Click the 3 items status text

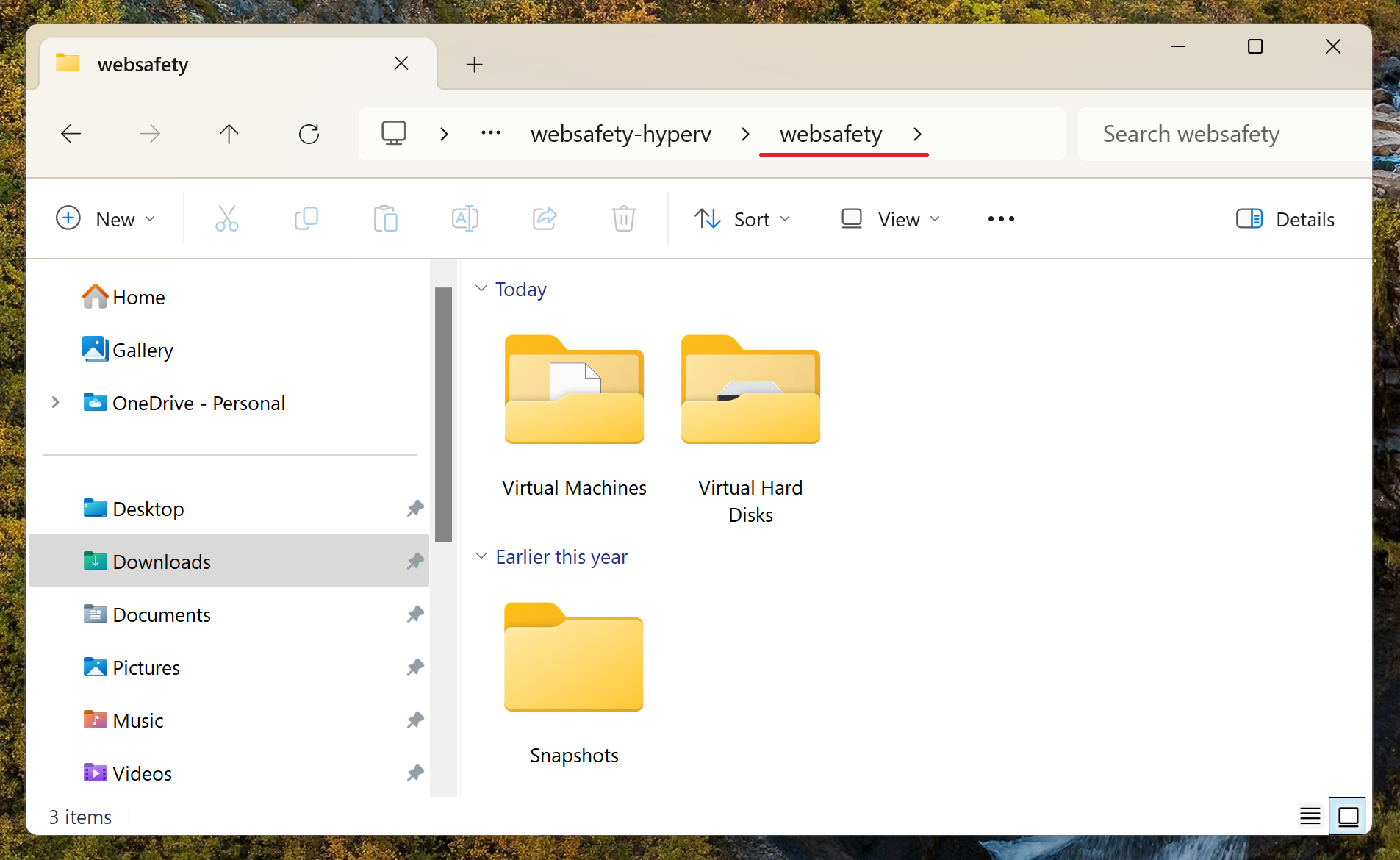click(x=80, y=817)
